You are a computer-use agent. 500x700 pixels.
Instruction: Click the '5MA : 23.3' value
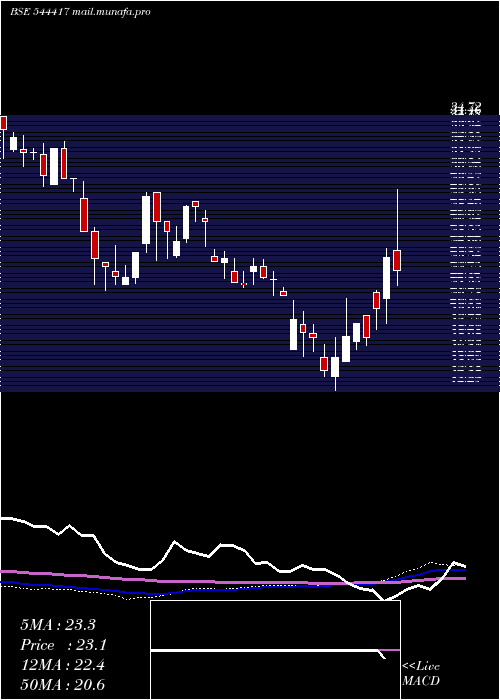click(58, 625)
